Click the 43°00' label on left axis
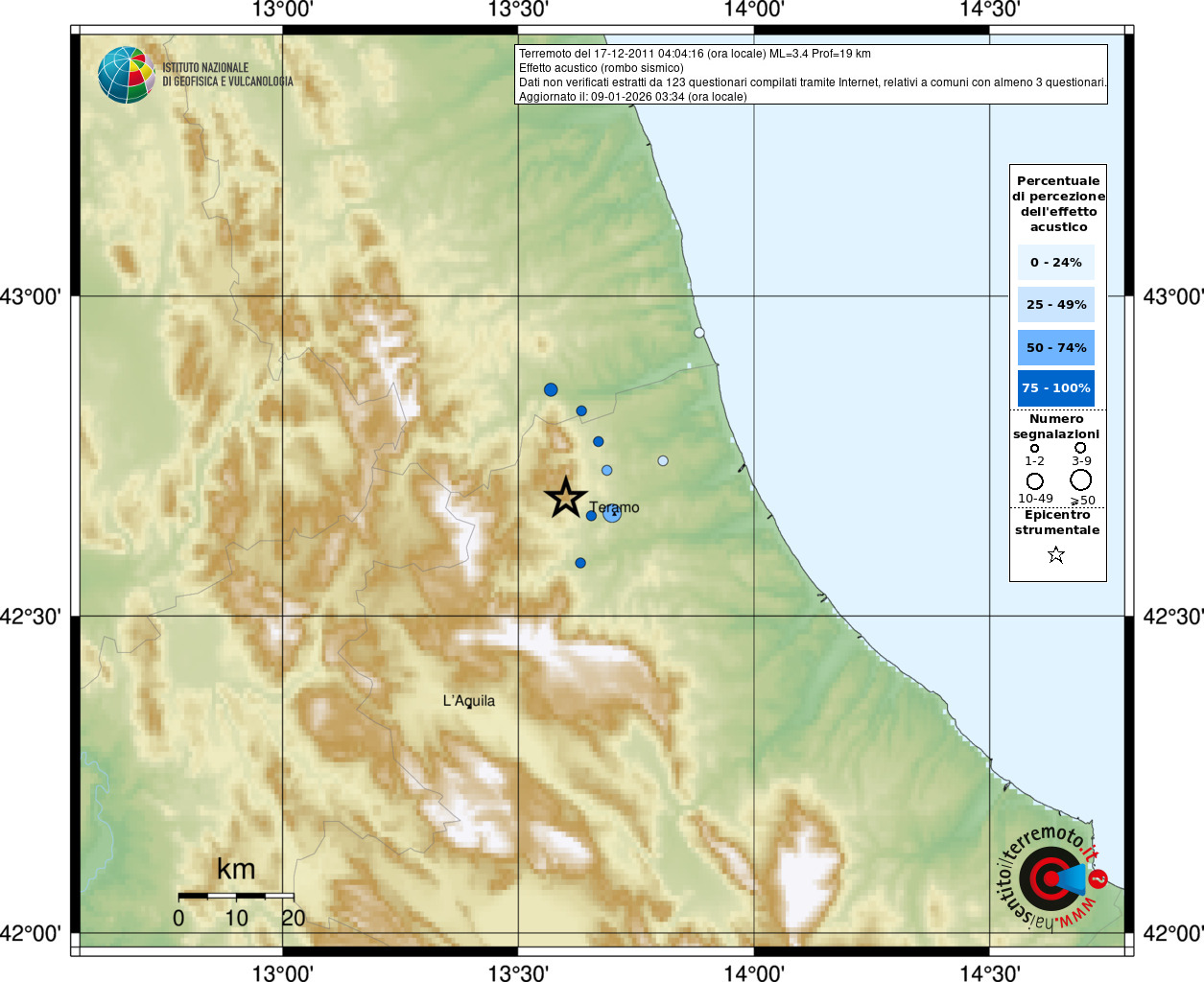 point(31,296)
